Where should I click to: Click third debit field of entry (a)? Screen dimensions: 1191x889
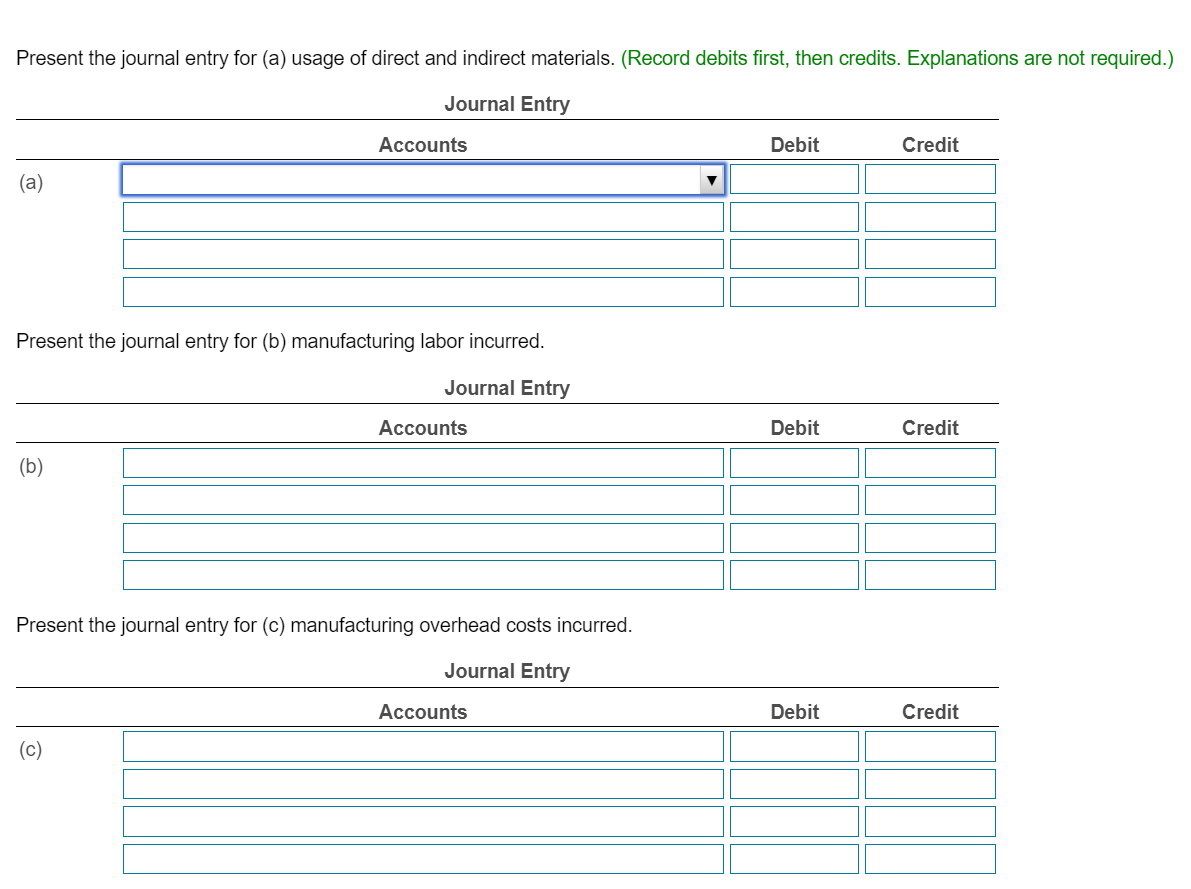(795, 254)
